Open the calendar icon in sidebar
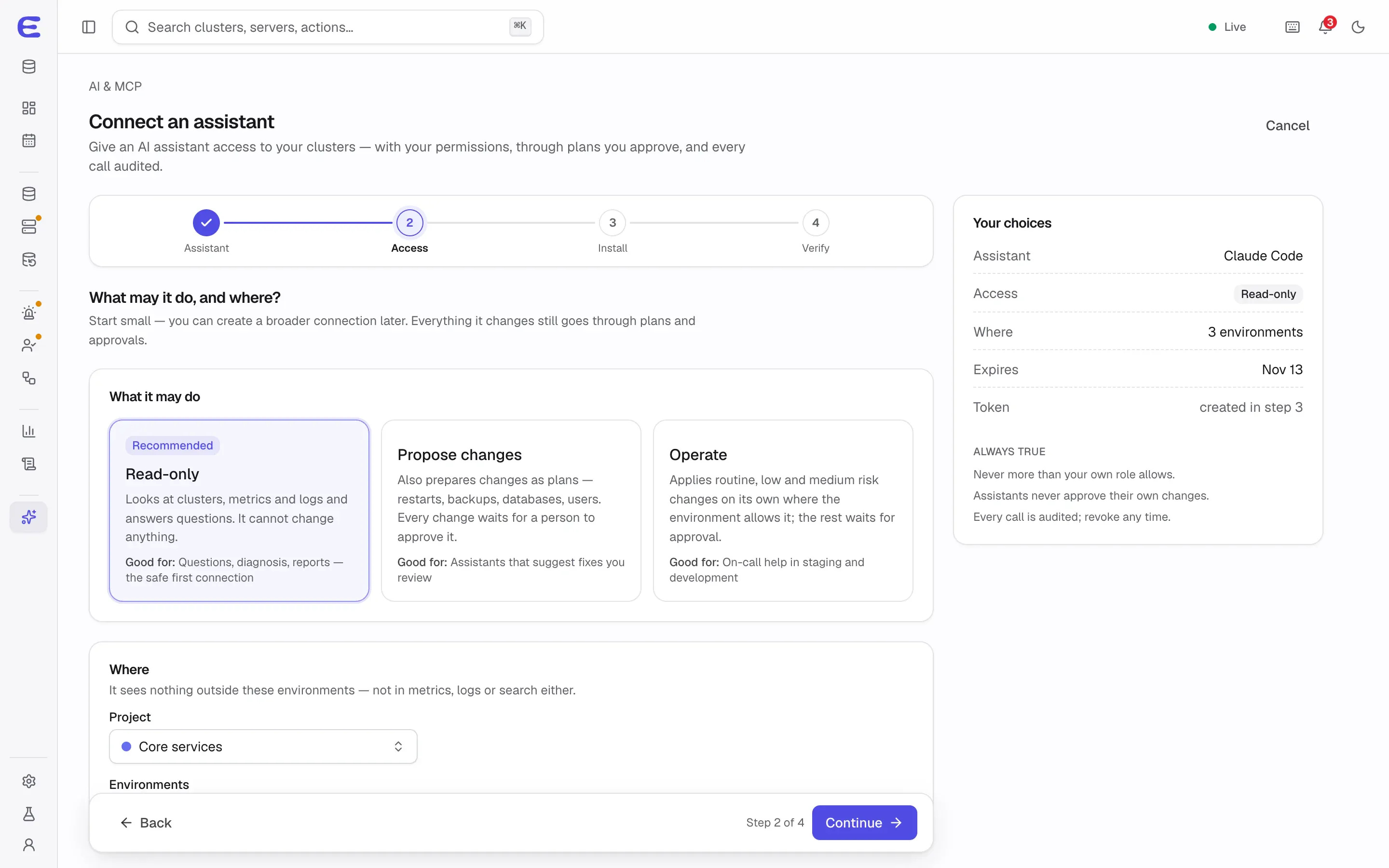1389x868 pixels. click(x=29, y=141)
